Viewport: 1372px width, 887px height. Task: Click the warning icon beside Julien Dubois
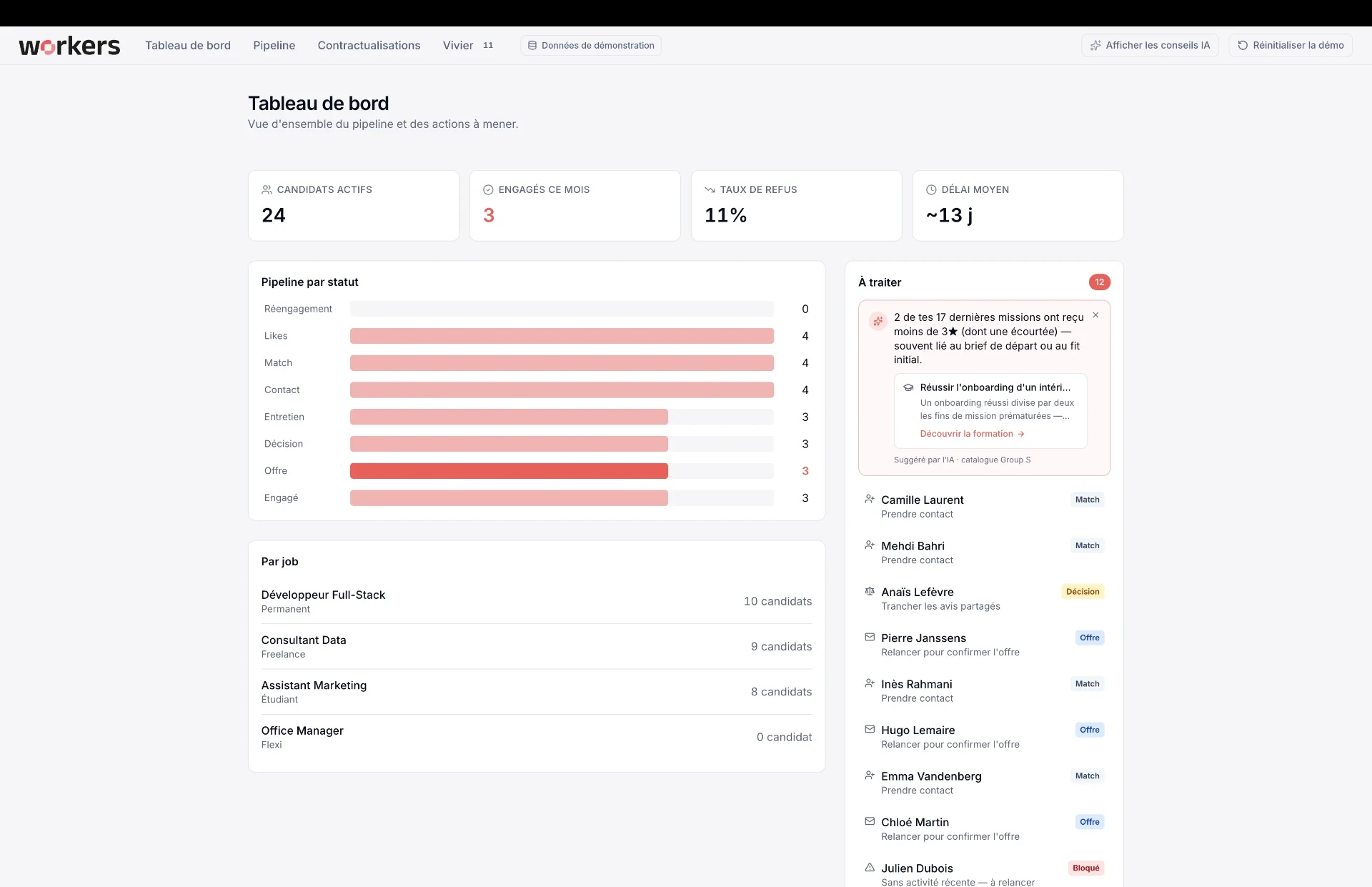870,868
